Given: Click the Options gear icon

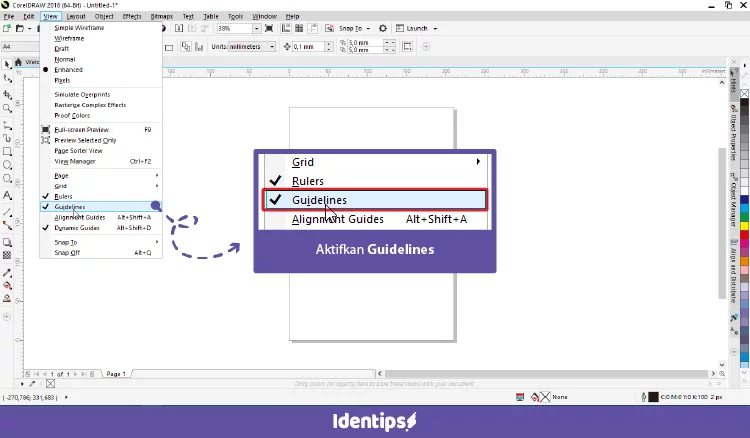Looking at the screenshot, I should [x=383, y=29].
